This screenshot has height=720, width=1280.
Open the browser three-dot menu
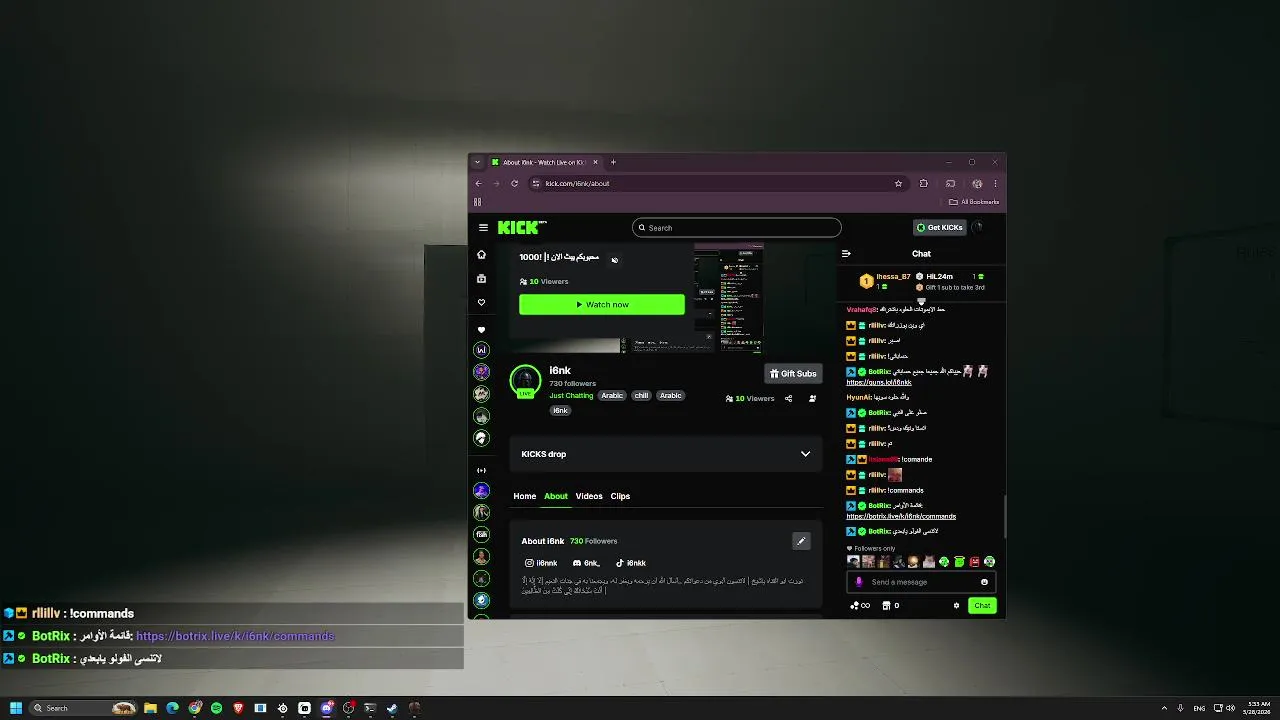pos(995,183)
